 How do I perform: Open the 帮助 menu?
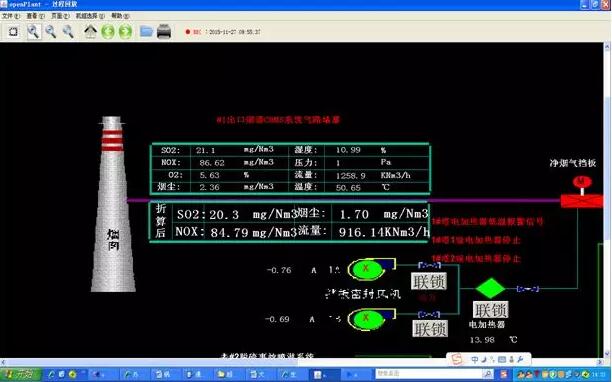(x=120, y=16)
